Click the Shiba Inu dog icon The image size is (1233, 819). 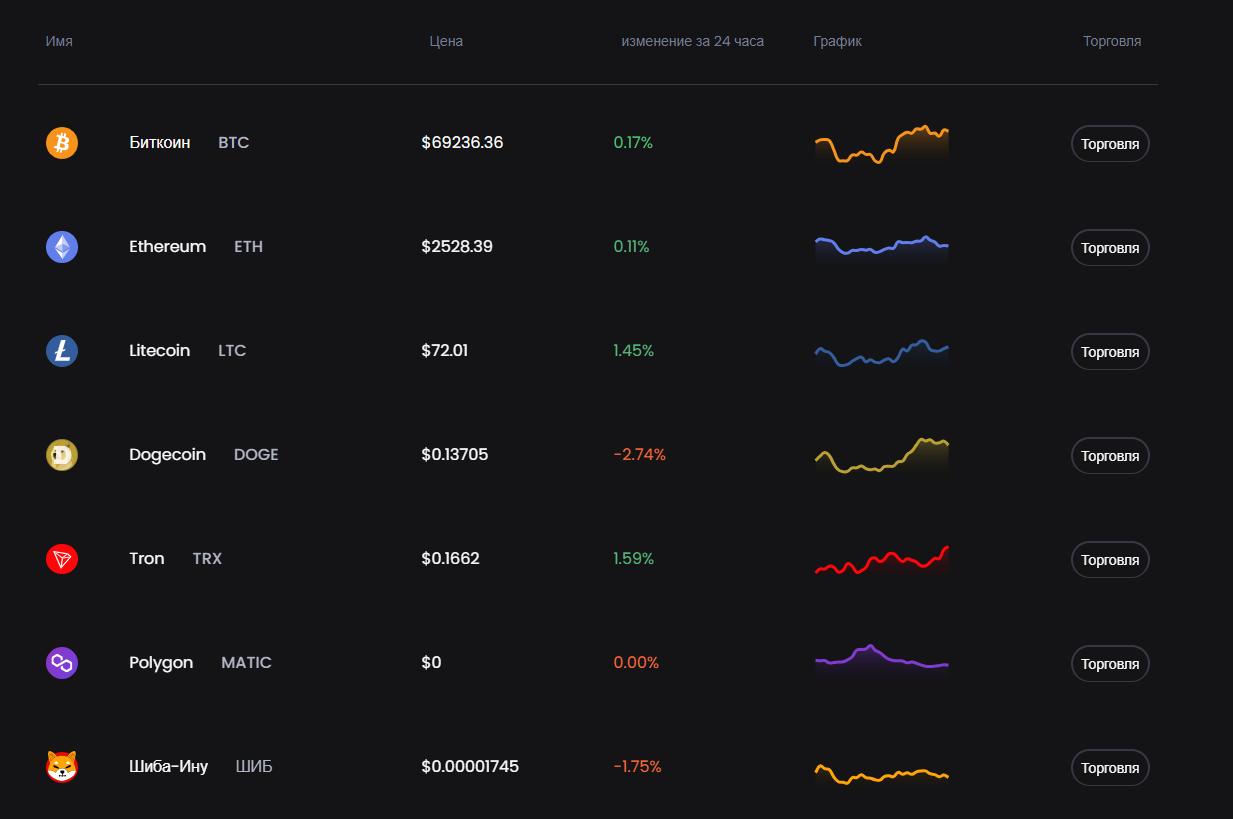coord(61,767)
